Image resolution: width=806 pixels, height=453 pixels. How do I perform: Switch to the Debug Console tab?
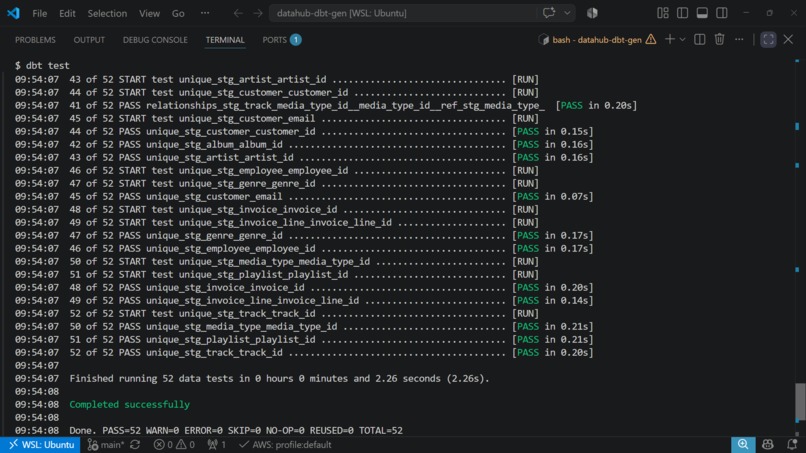[155, 40]
